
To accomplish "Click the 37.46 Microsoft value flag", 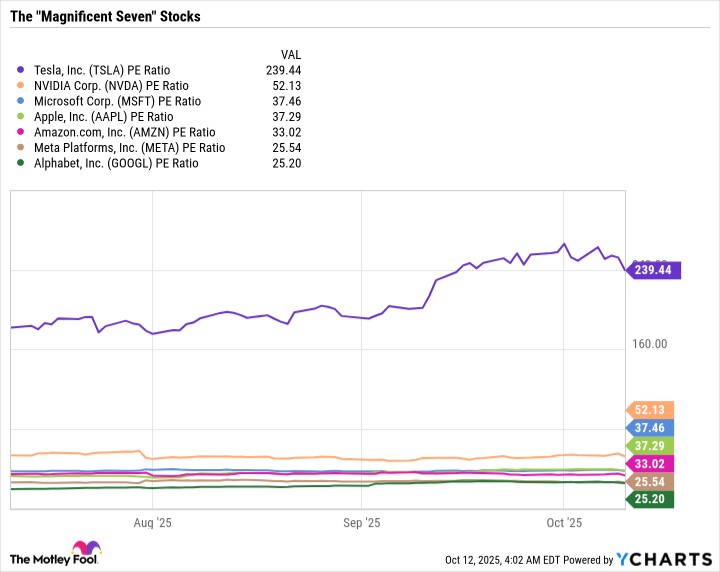I will click(x=652, y=427).
